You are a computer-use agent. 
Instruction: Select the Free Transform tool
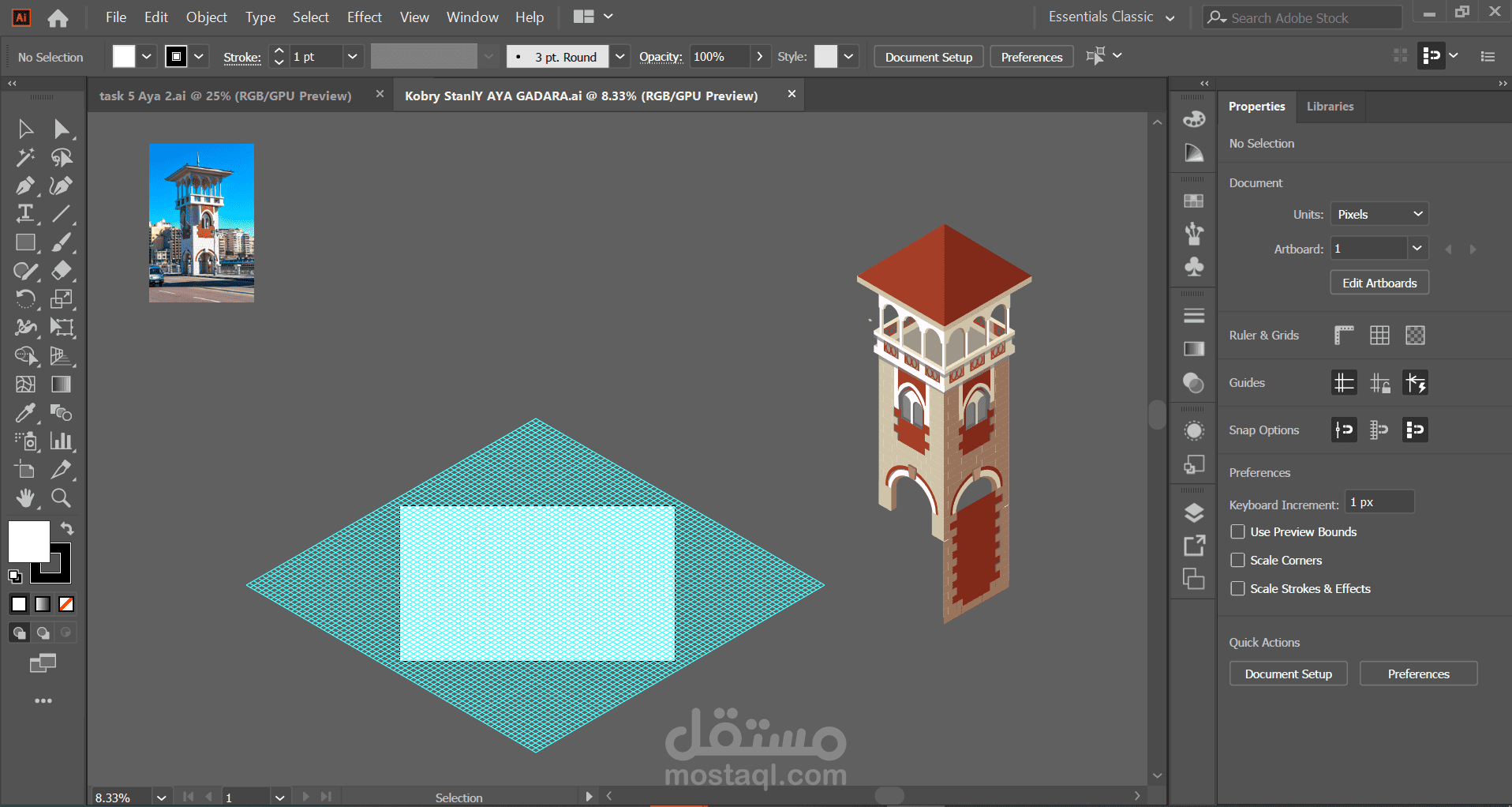tap(62, 328)
